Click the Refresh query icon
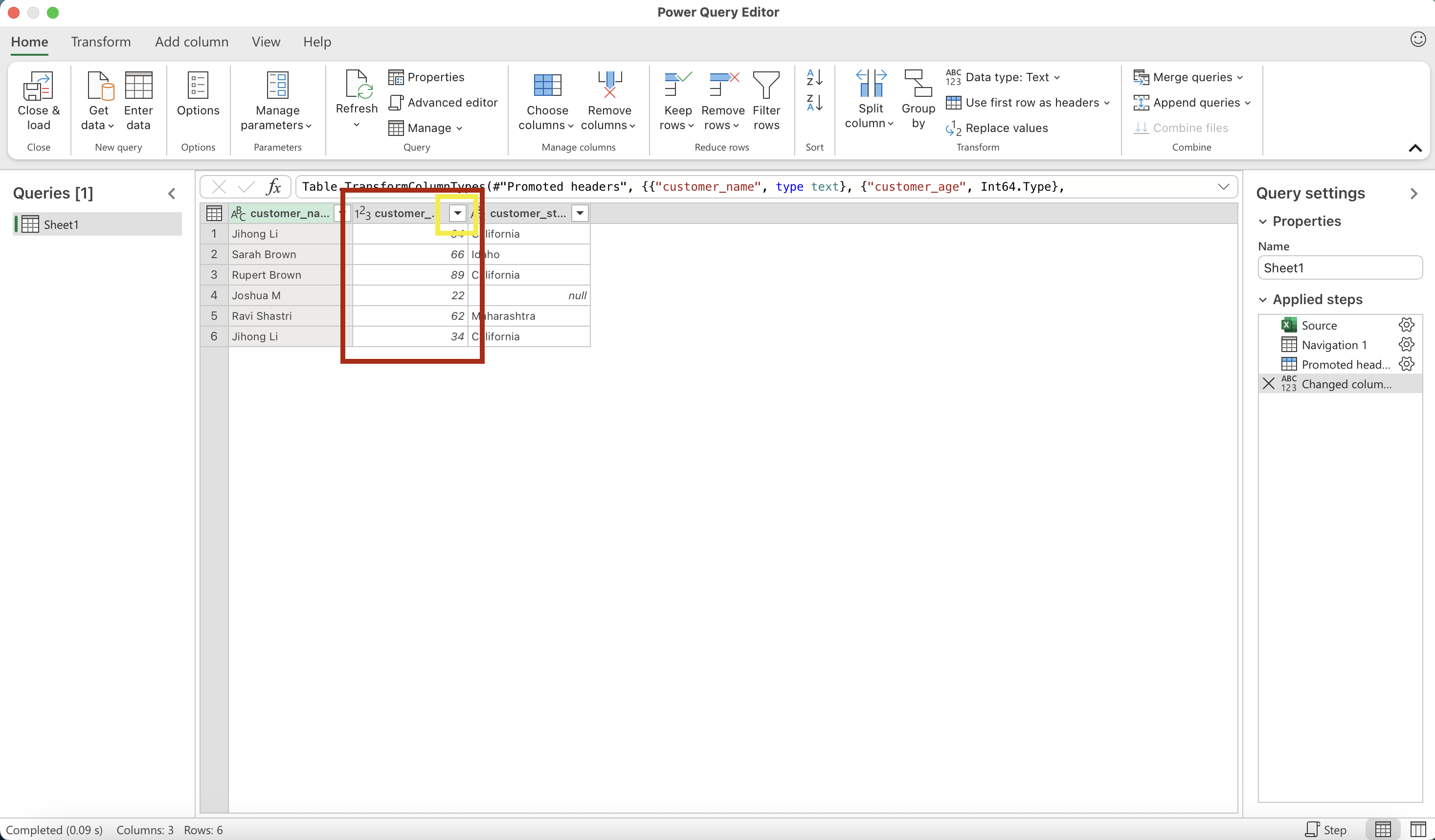1435x840 pixels. (x=357, y=85)
